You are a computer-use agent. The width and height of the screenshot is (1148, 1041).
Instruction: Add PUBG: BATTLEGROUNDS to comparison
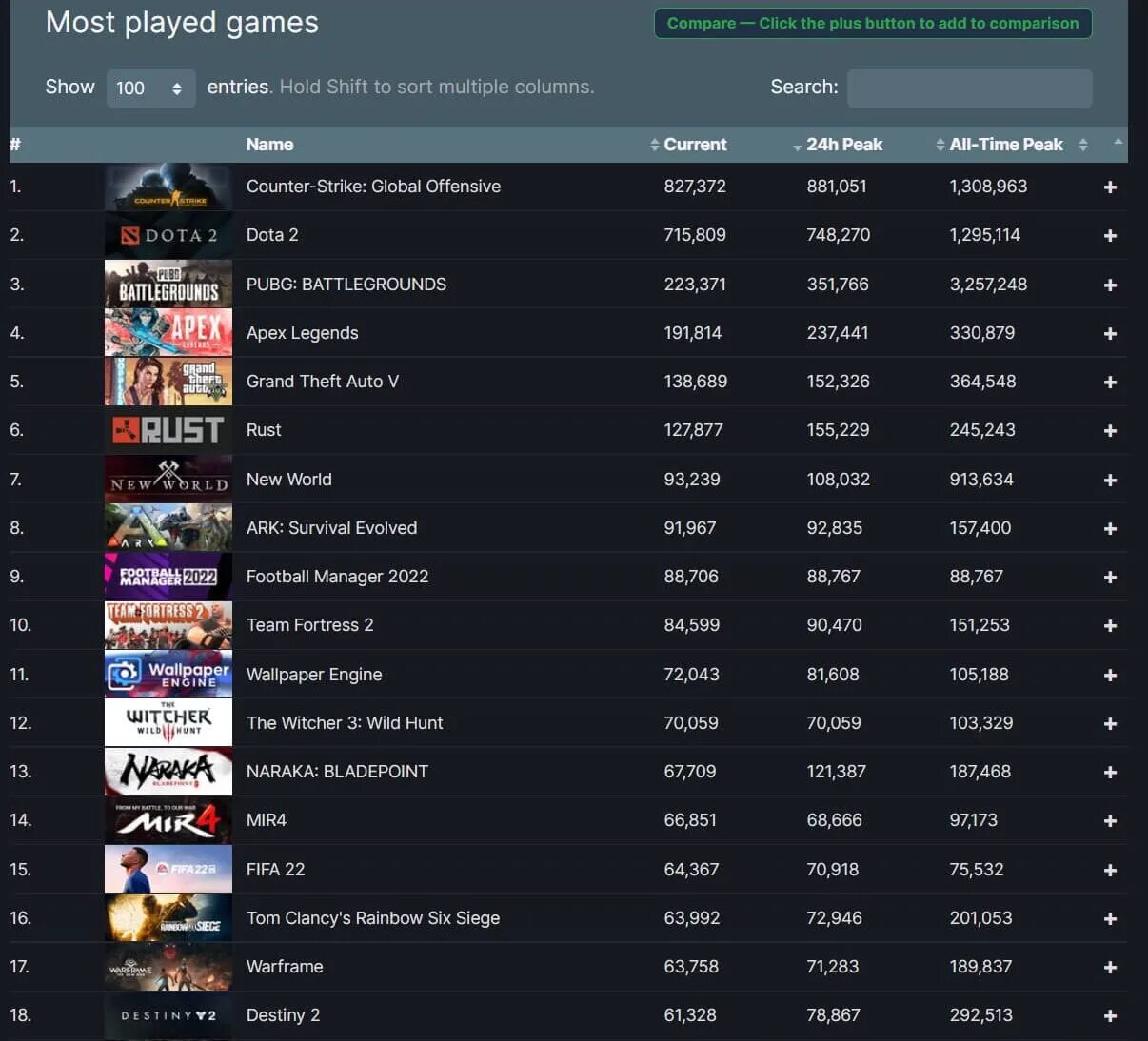point(1110,285)
